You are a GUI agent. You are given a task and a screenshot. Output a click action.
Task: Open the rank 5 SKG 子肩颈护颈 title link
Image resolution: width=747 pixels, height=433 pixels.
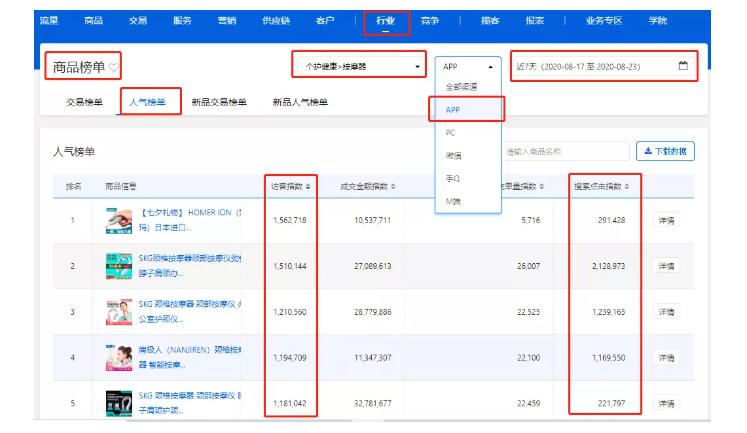[x=190, y=403]
